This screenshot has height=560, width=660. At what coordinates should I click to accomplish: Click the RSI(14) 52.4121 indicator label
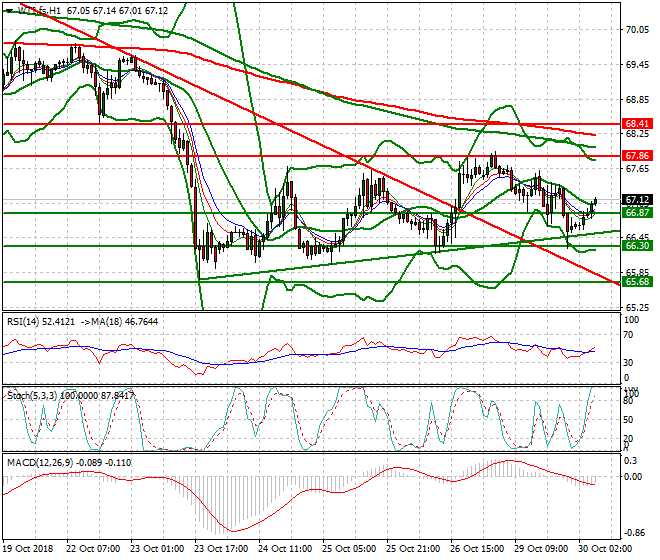click(x=41, y=322)
